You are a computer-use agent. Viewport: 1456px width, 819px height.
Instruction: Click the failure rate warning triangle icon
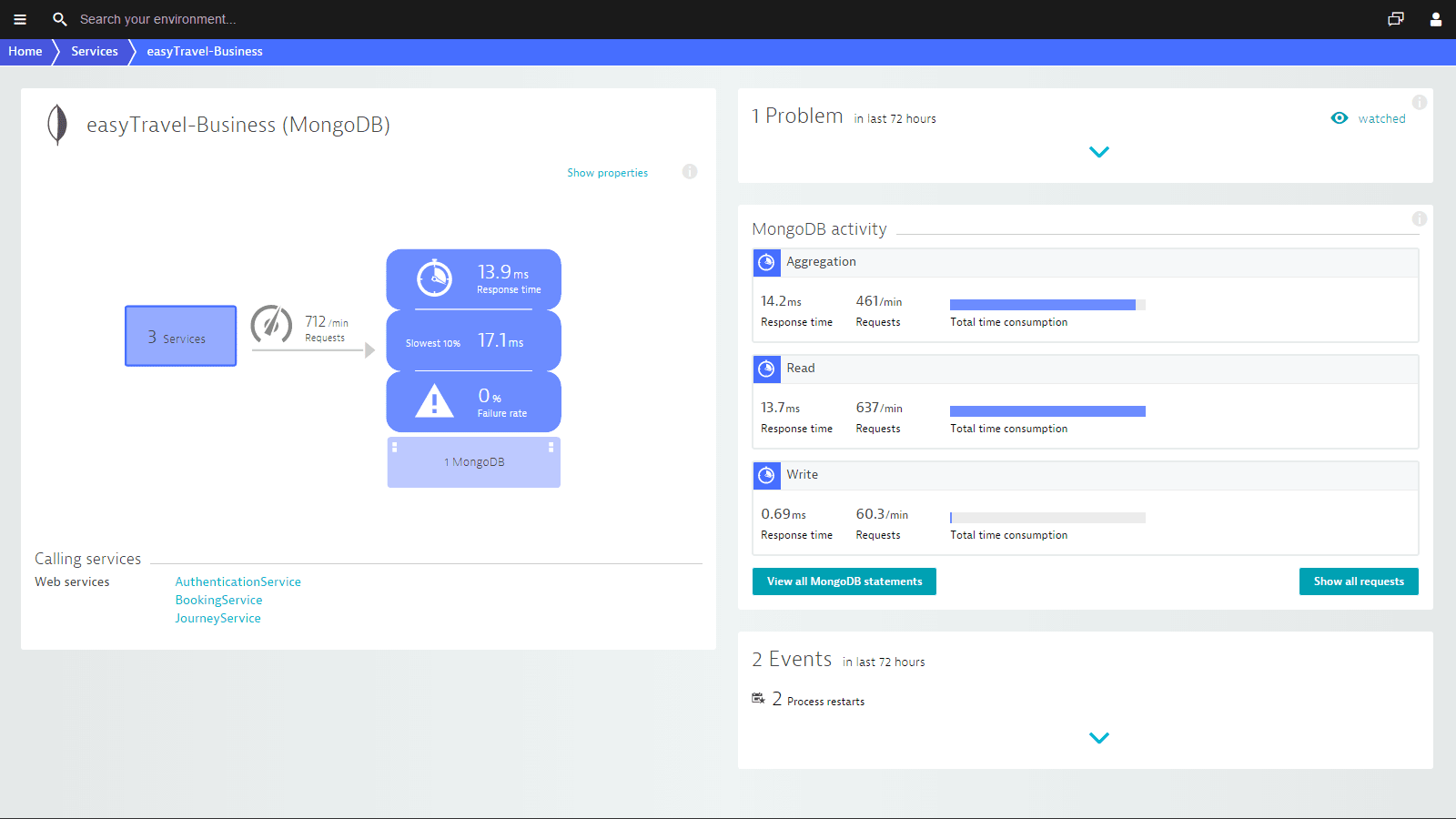[x=434, y=401]
